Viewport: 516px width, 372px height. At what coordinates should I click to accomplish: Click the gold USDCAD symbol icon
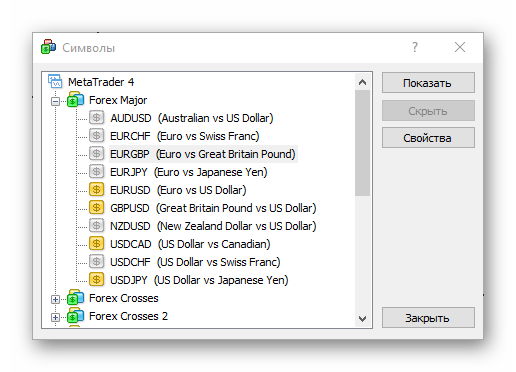(x=96, y=244)
